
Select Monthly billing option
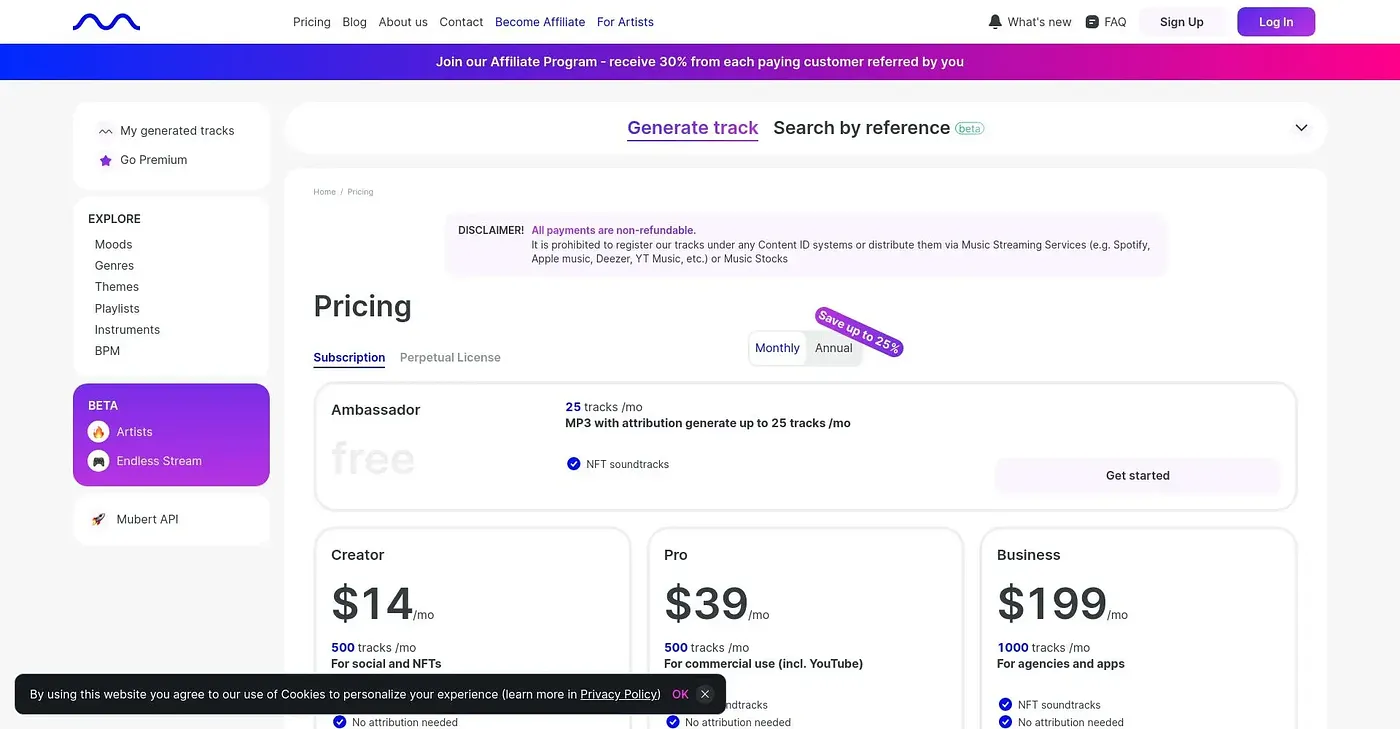point(777,348)
